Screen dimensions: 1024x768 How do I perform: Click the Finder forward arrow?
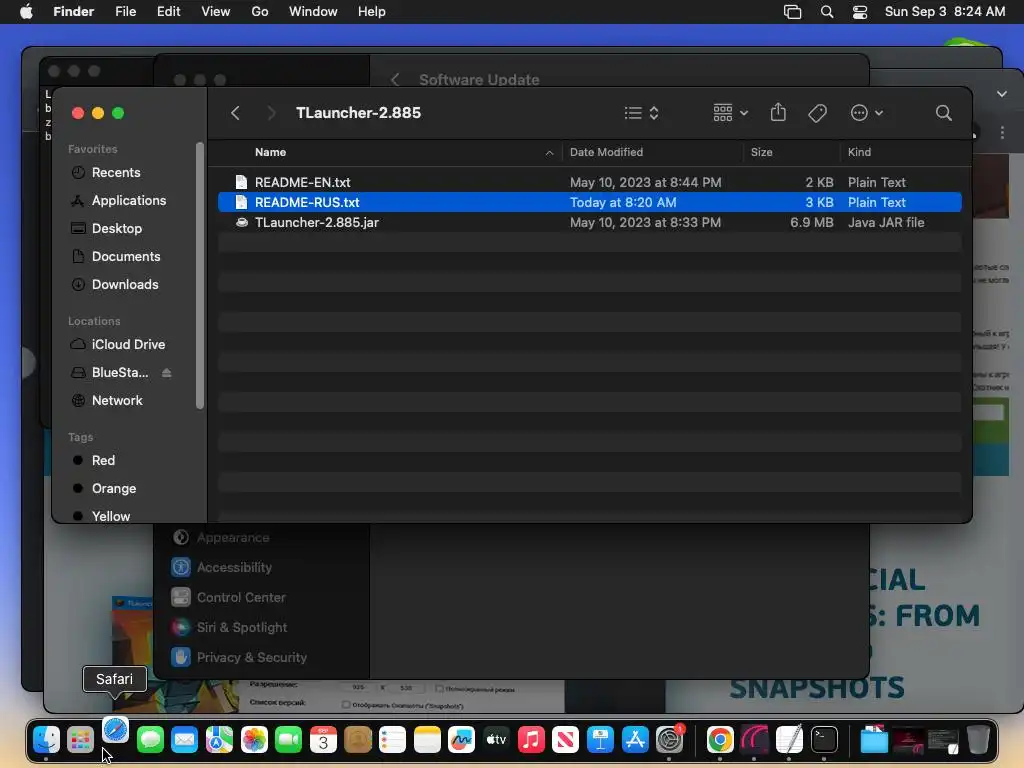[272, 113]
